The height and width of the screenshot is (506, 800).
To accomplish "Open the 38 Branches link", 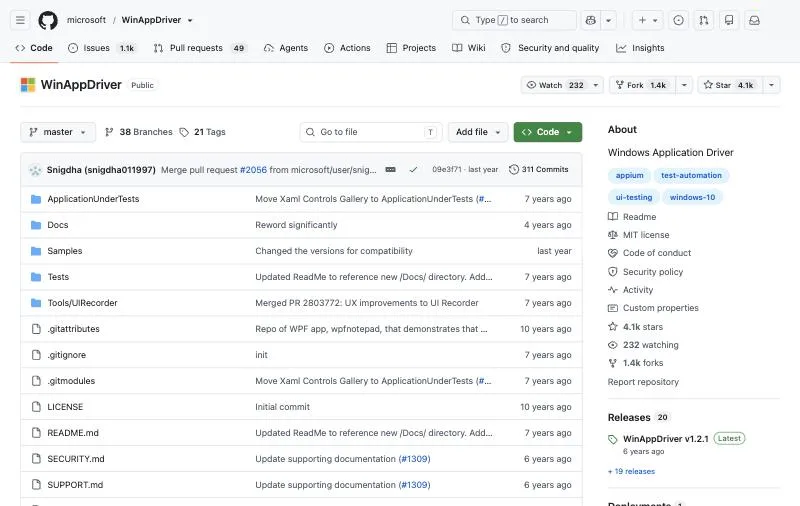I will point(139,132).
